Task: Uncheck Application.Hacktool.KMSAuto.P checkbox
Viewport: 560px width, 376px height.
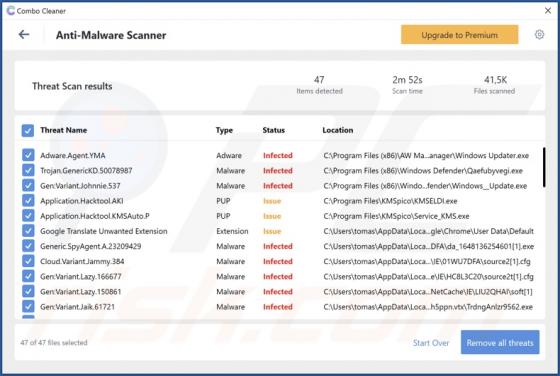Action: 28,216
